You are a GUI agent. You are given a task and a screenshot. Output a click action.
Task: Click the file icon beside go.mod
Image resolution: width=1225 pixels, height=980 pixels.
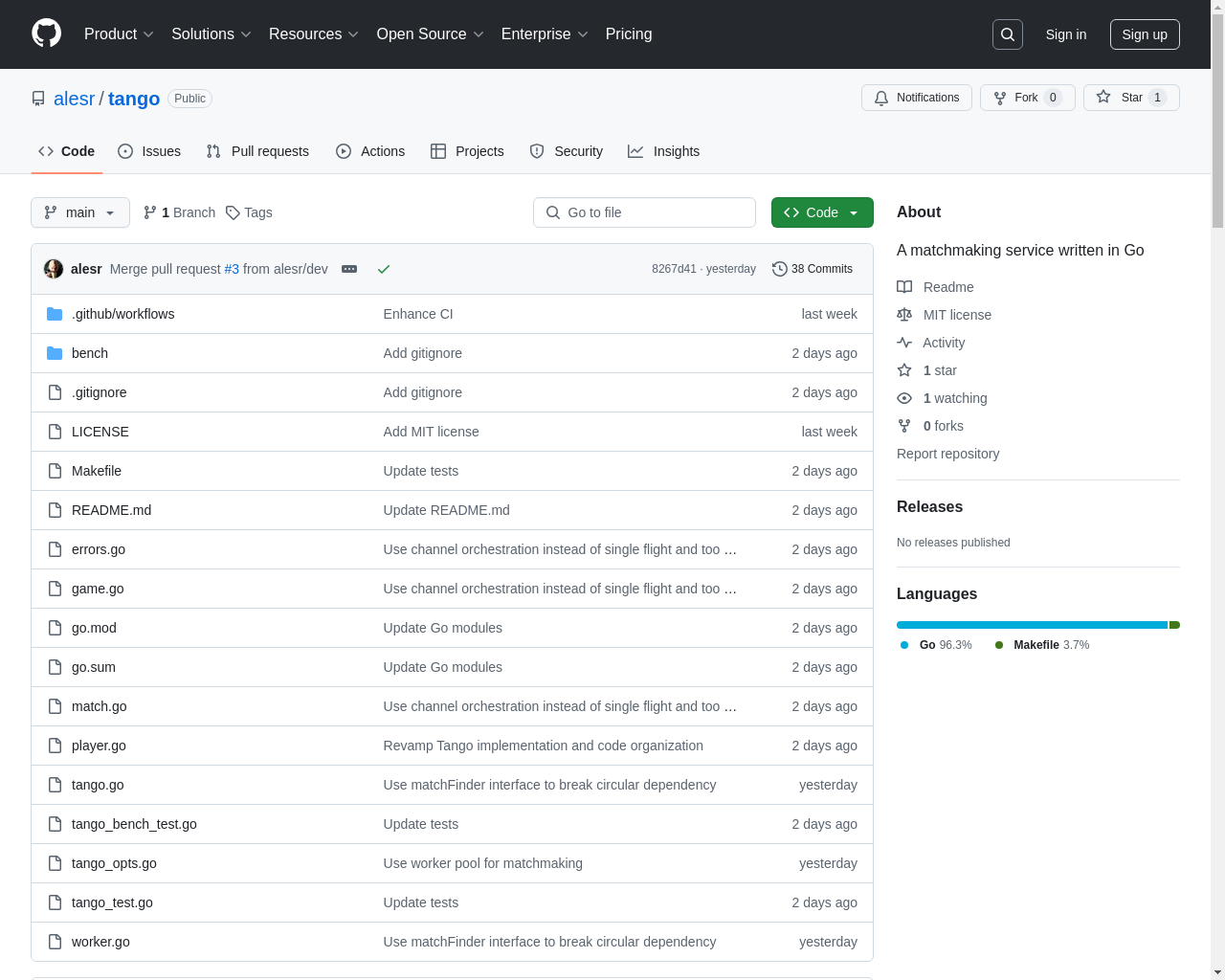[55, 628]
